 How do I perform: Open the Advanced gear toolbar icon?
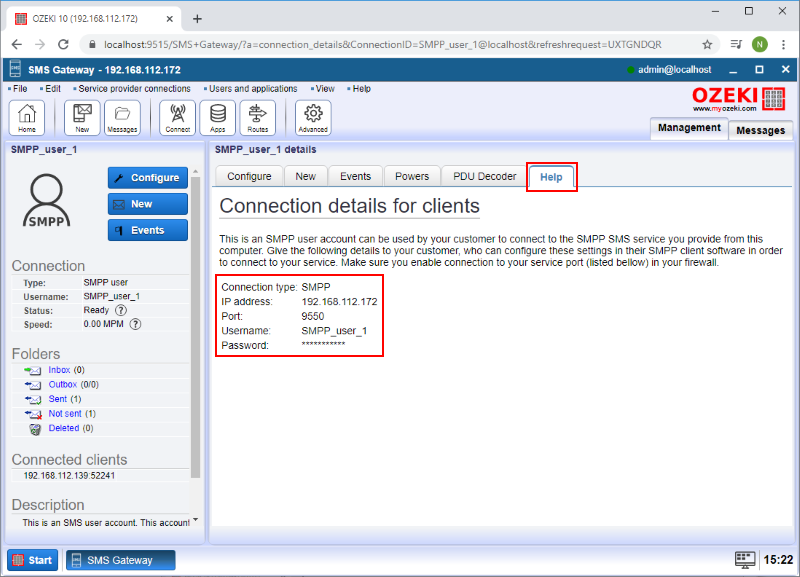pos(313,118)
